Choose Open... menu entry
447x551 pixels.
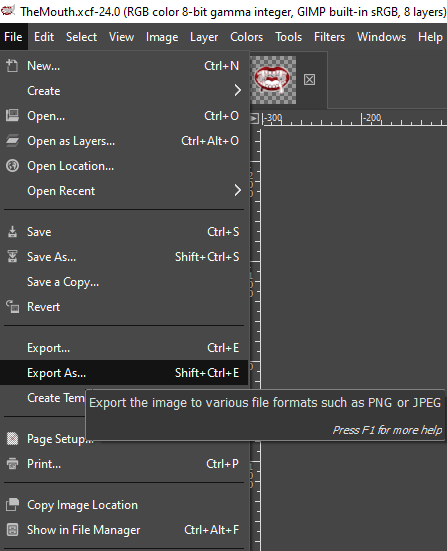tap(124, 116)
